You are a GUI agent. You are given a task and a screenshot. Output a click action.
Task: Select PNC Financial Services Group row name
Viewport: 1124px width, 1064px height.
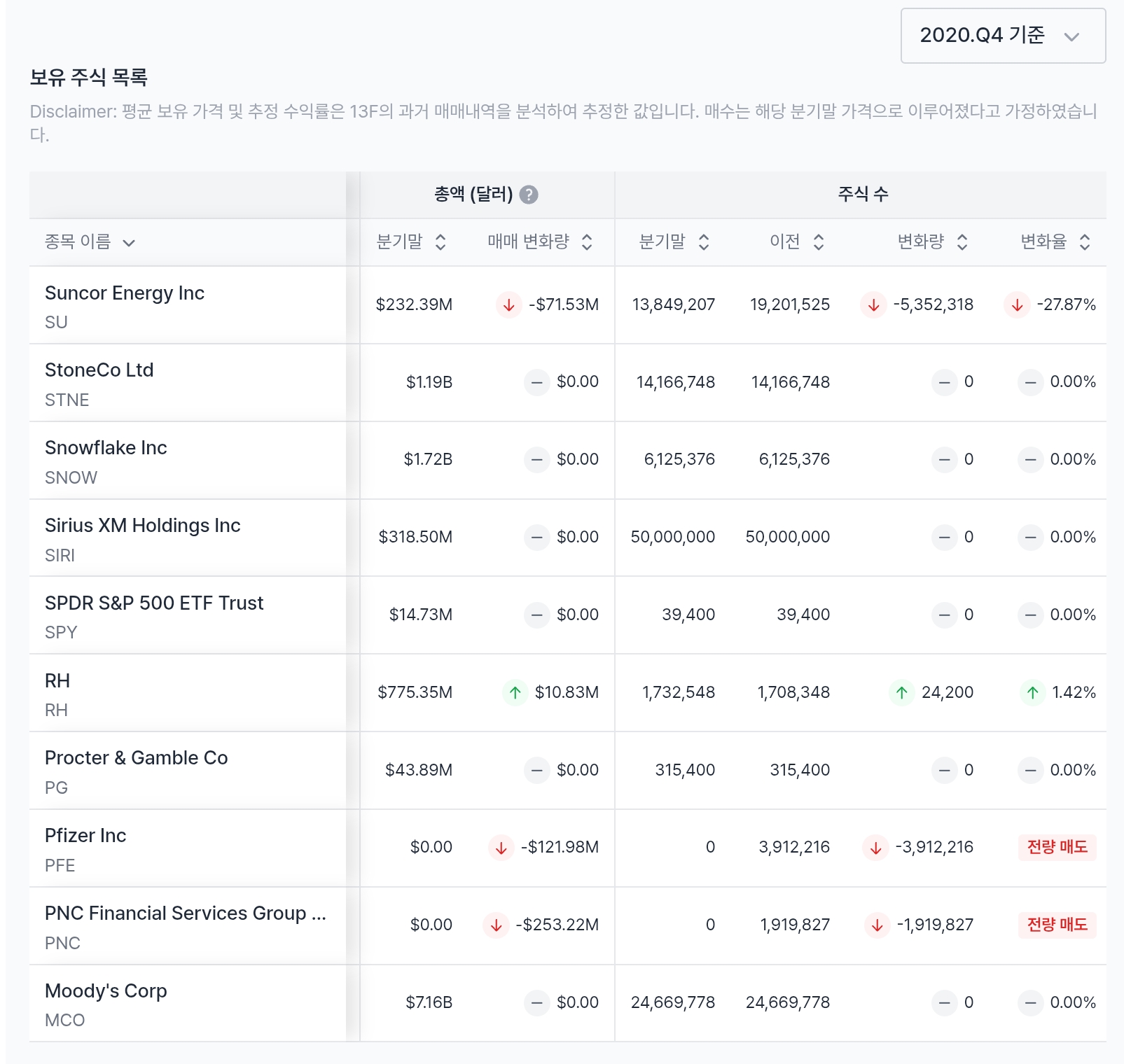(186, 913)
